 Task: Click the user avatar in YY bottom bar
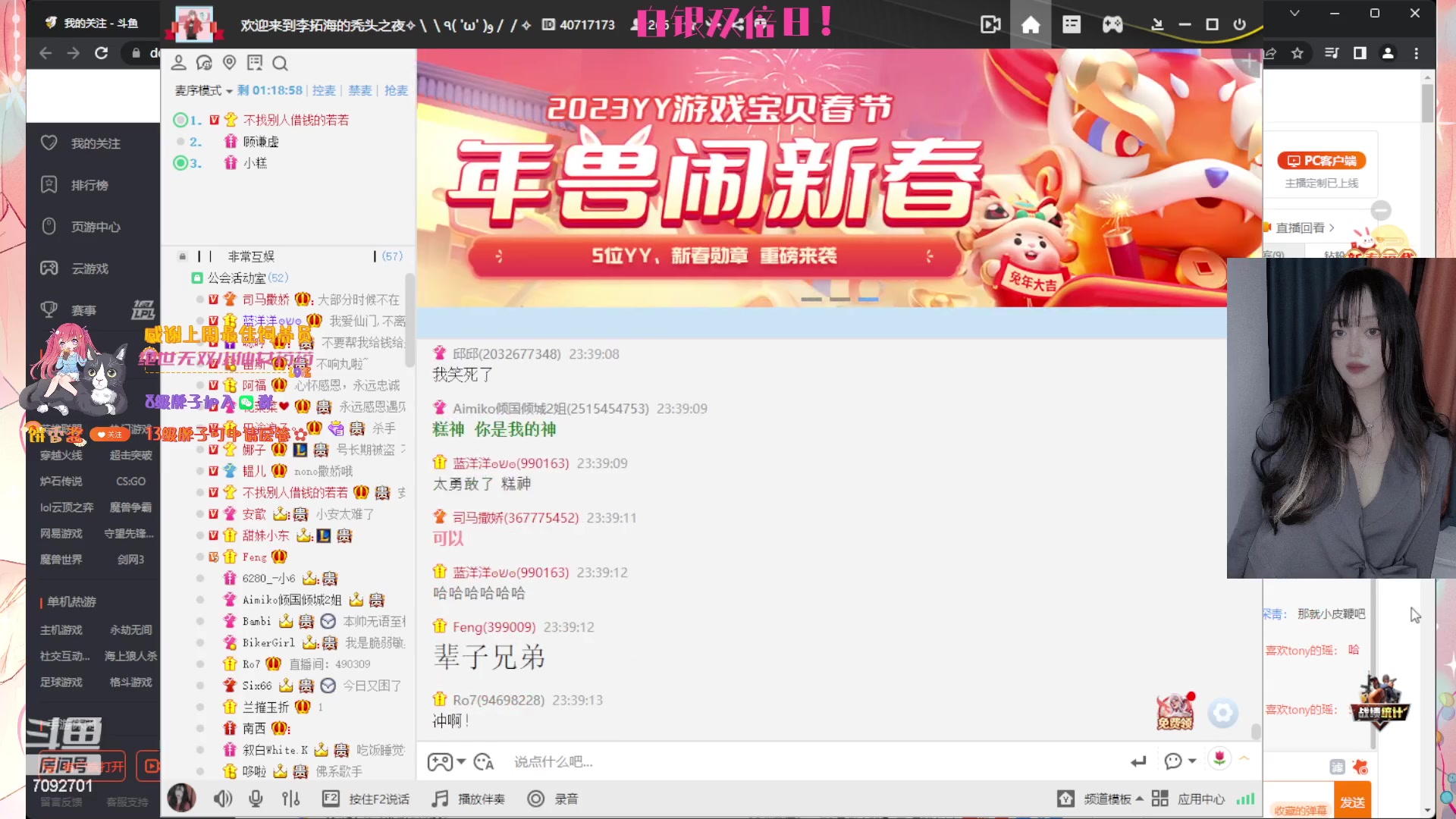[181, 798]
